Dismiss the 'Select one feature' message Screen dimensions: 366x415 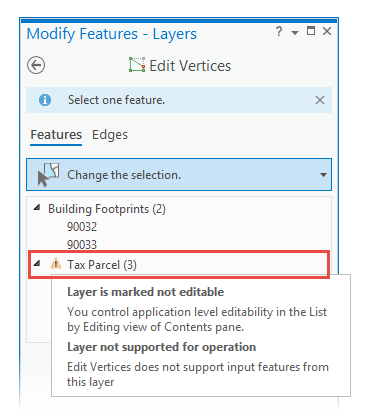pyautogui.click(x=320, y=100)
